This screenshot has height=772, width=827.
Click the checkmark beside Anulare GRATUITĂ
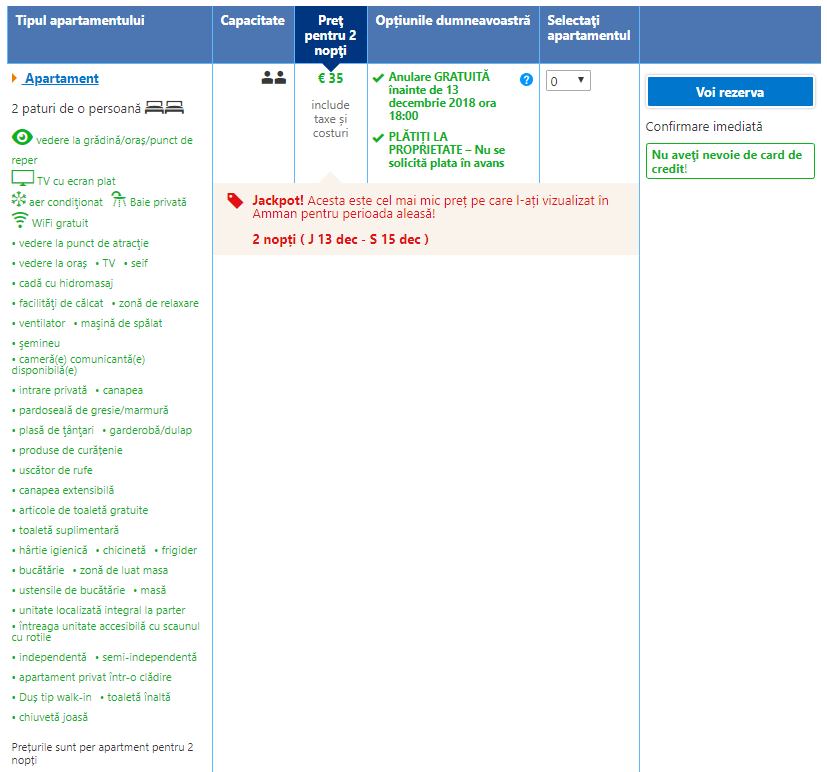(x=378, y=78)
